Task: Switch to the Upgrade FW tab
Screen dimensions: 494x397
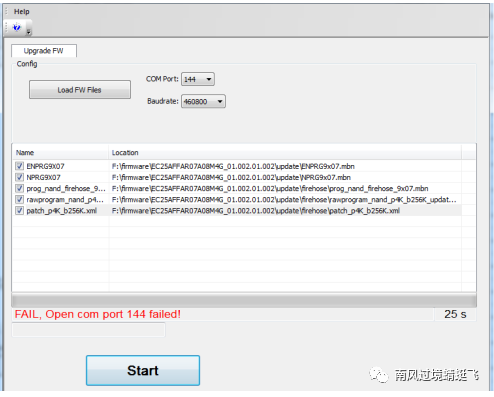Action: click(x=44, y=51)
